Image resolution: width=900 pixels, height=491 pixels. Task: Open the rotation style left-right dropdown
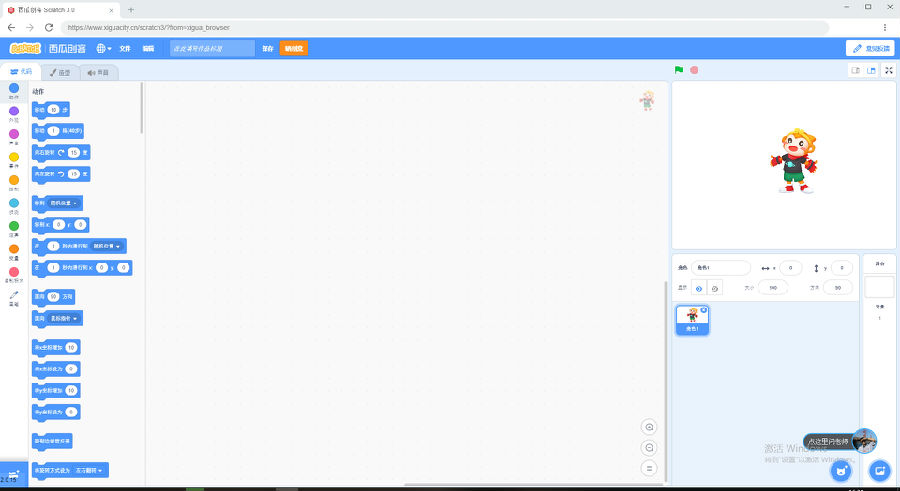pos(89,470)
